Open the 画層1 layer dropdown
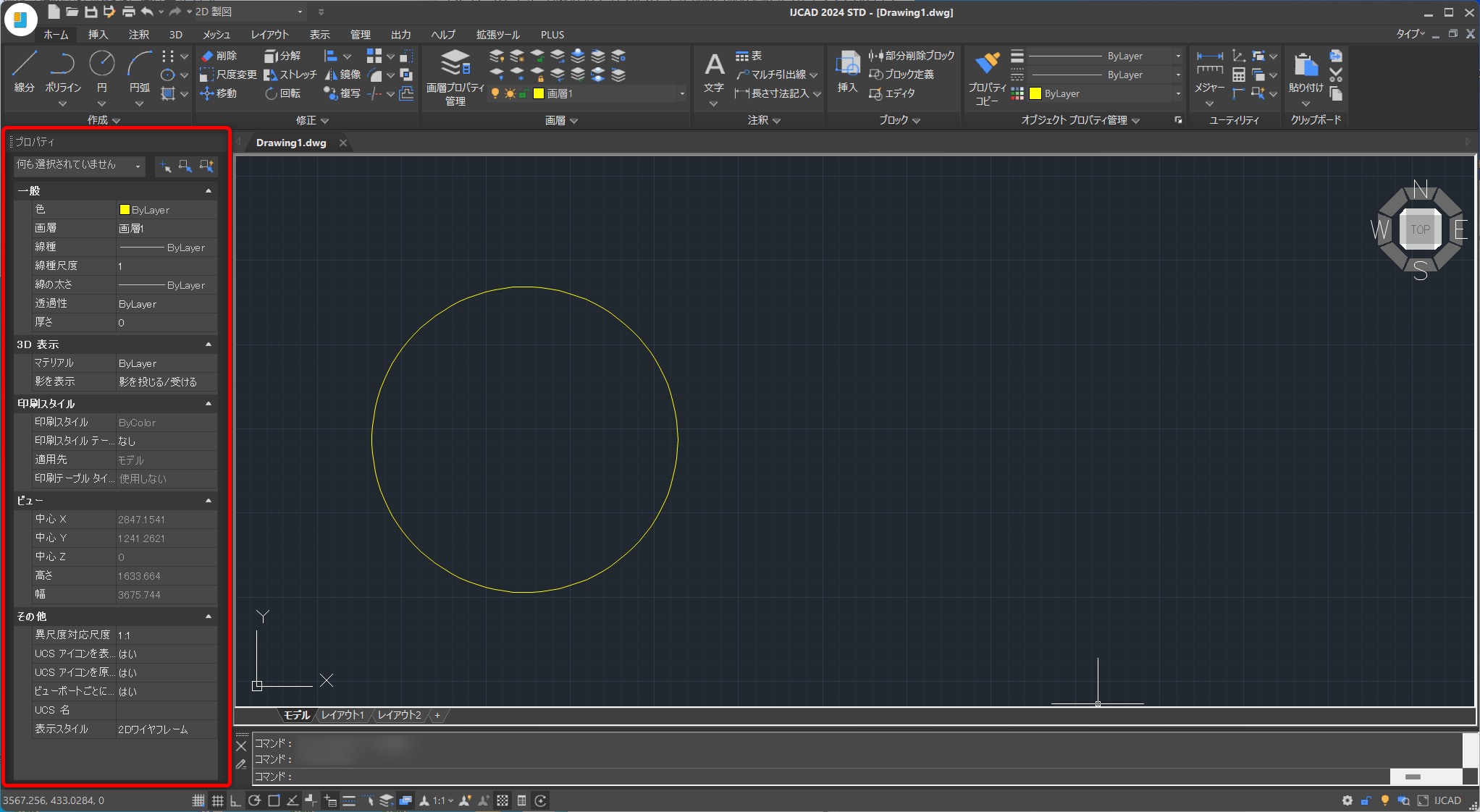This screenshot has width=1480, height=812. (x=681, y=95)
